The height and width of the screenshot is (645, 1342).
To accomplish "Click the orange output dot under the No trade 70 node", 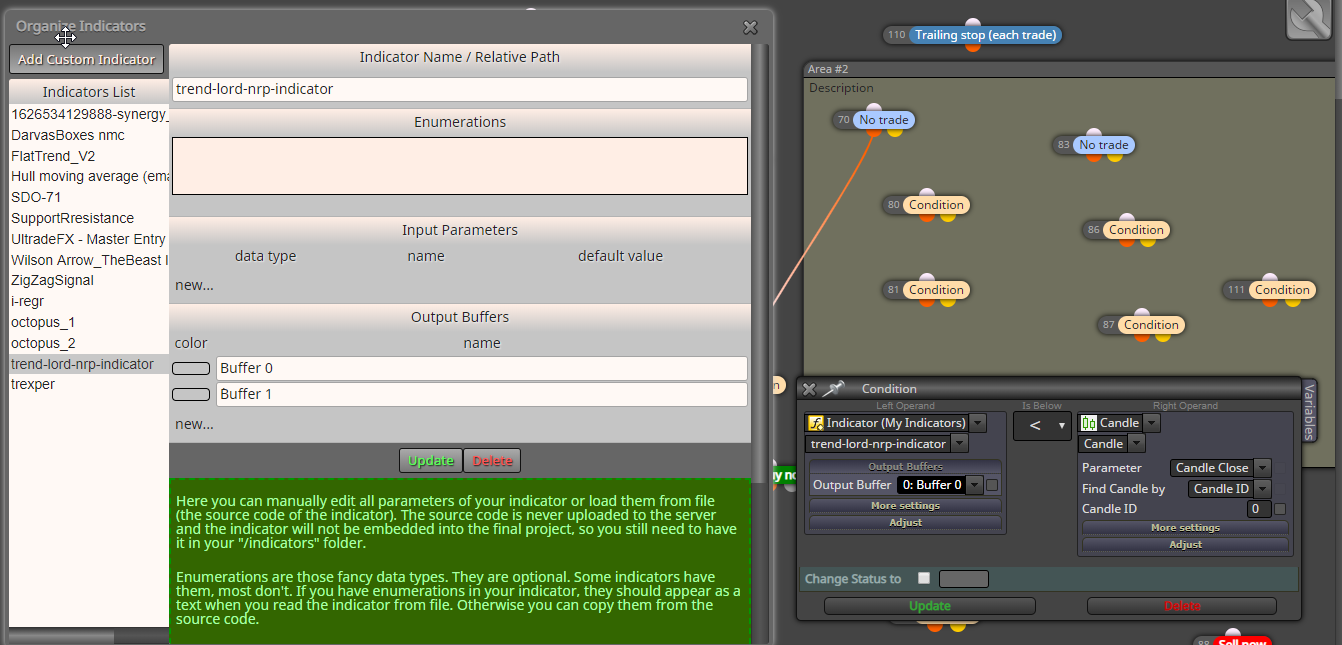I will pos(874,132).
